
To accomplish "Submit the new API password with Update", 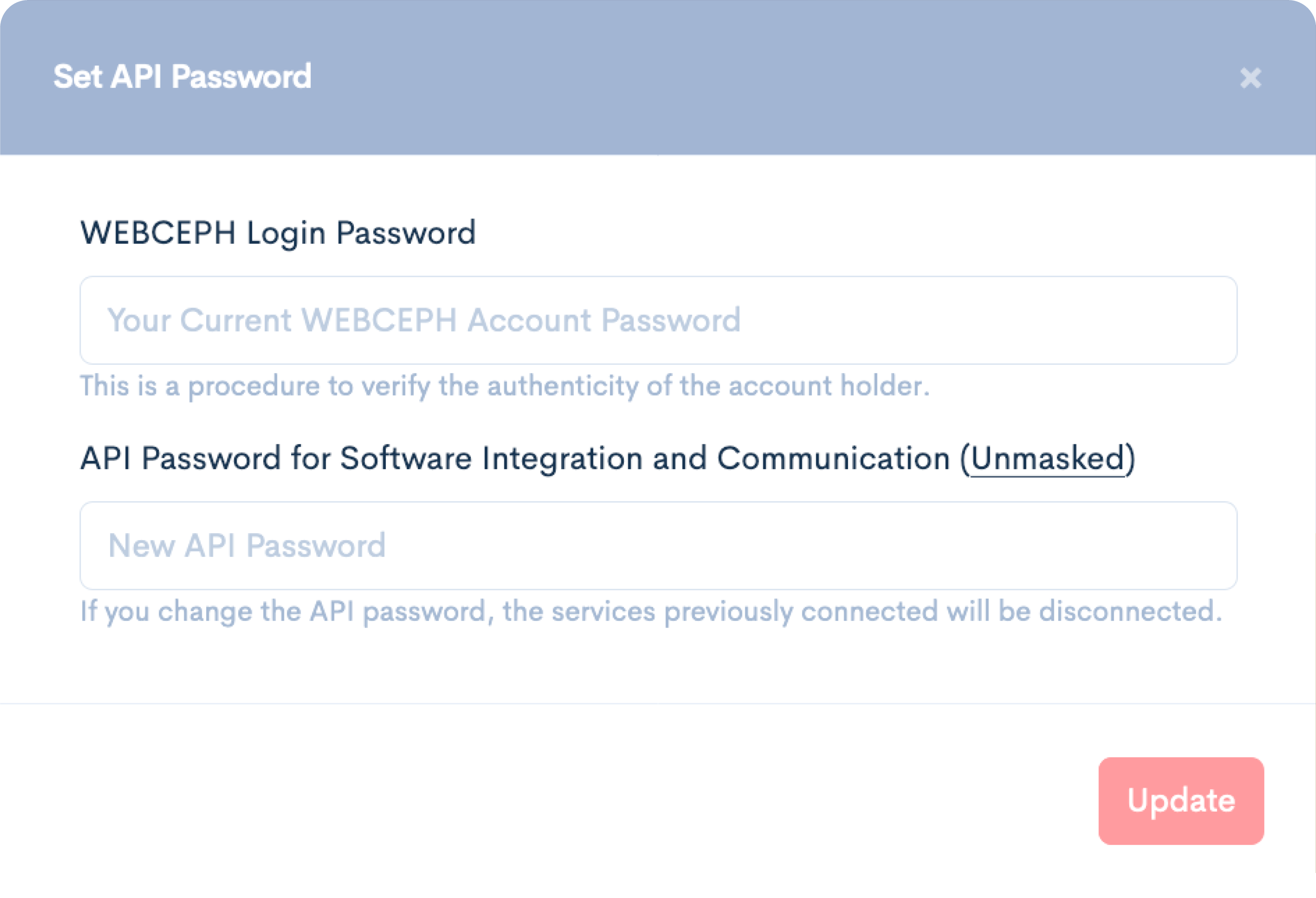I will [1181, 801].
